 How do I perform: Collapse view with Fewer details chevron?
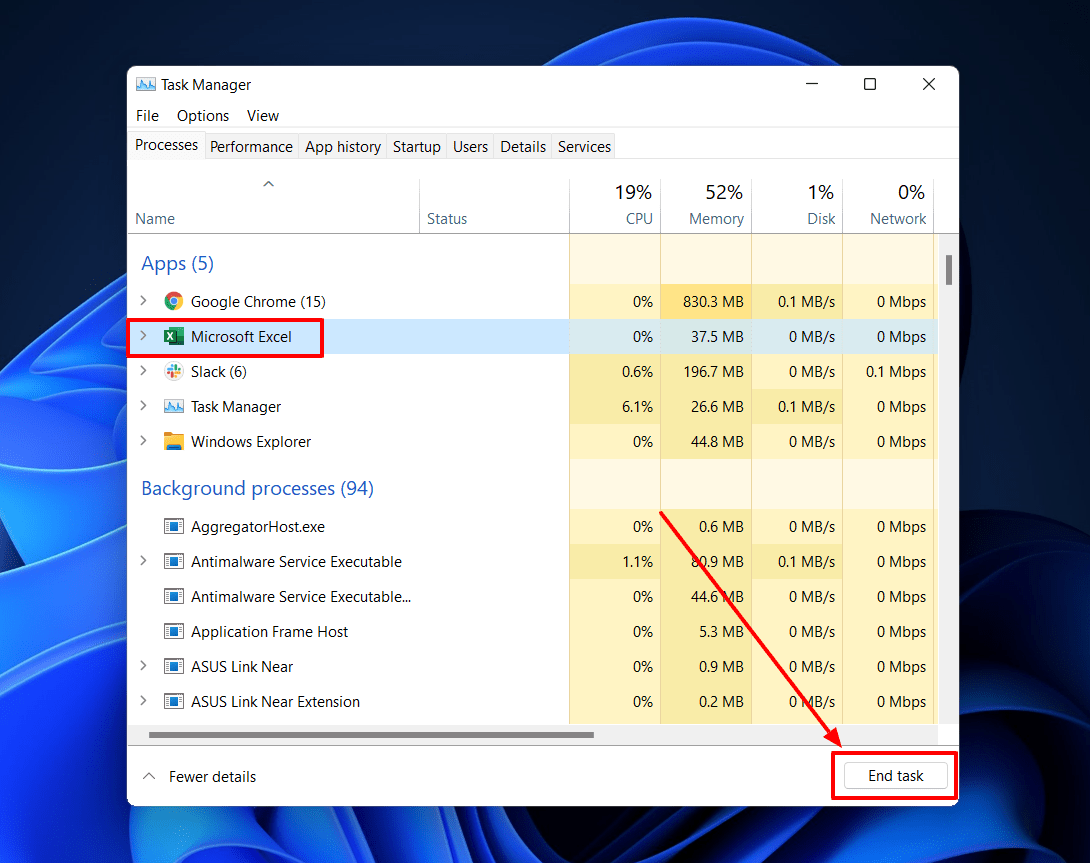click(x=149, y=776)
